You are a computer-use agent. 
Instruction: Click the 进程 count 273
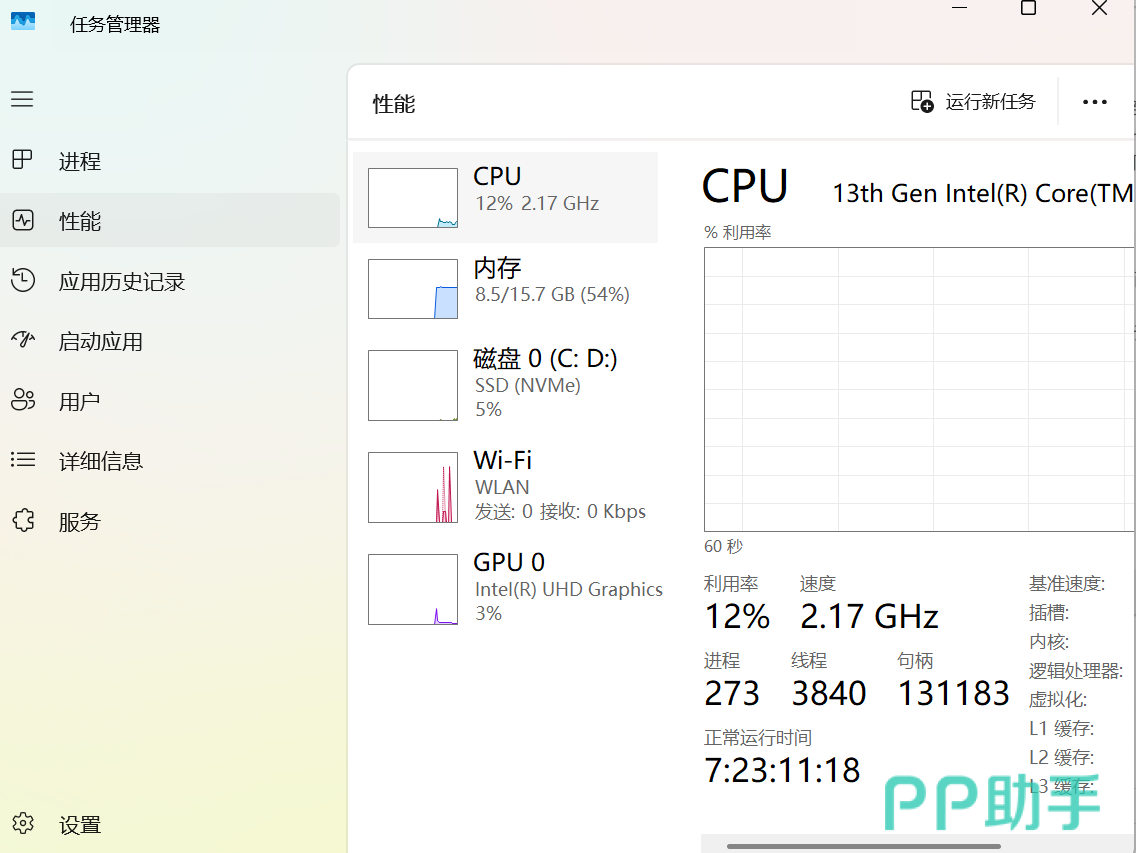pos(732,694)
